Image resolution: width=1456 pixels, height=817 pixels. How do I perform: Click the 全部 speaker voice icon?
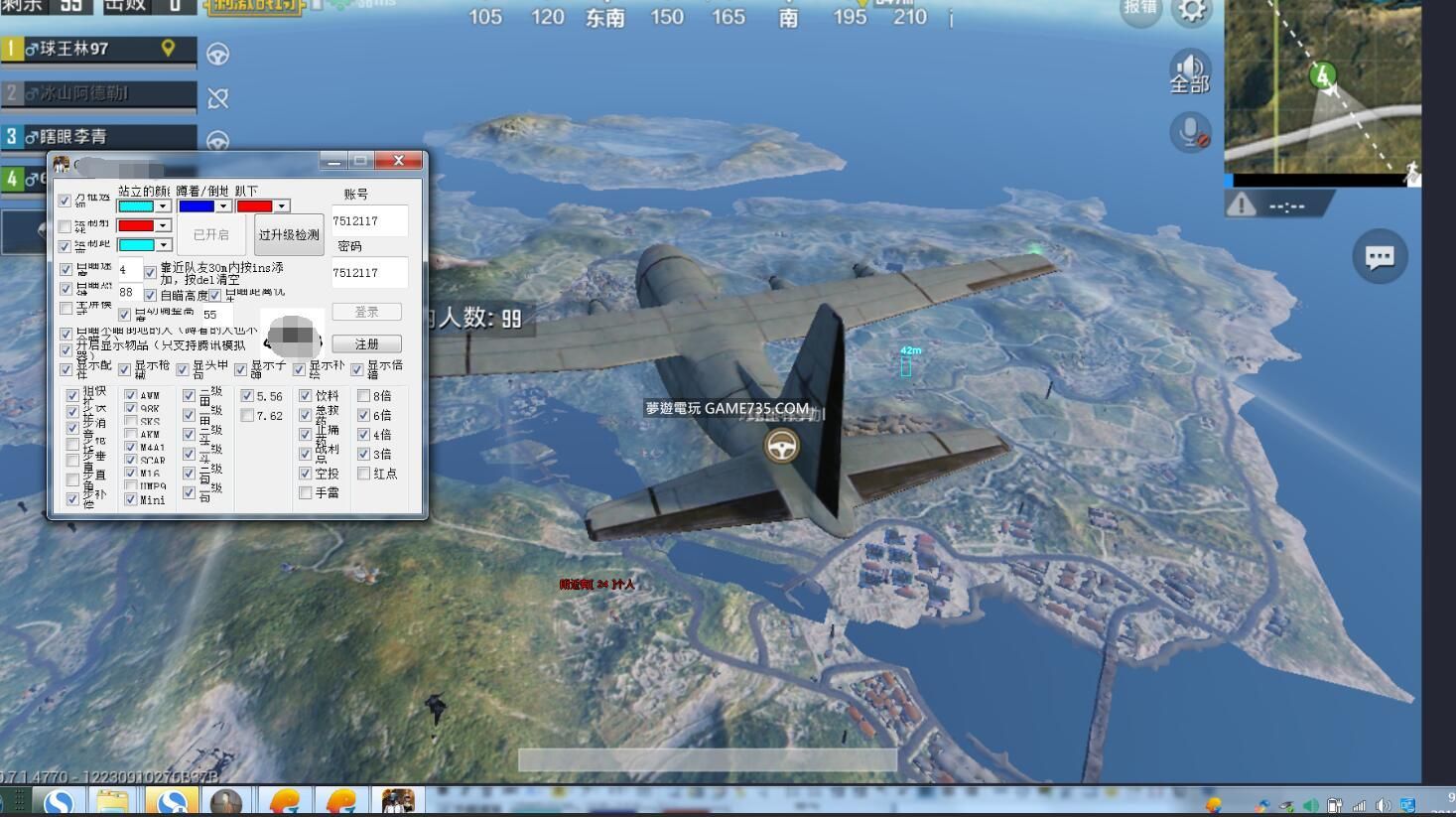tap(1189, 73)
